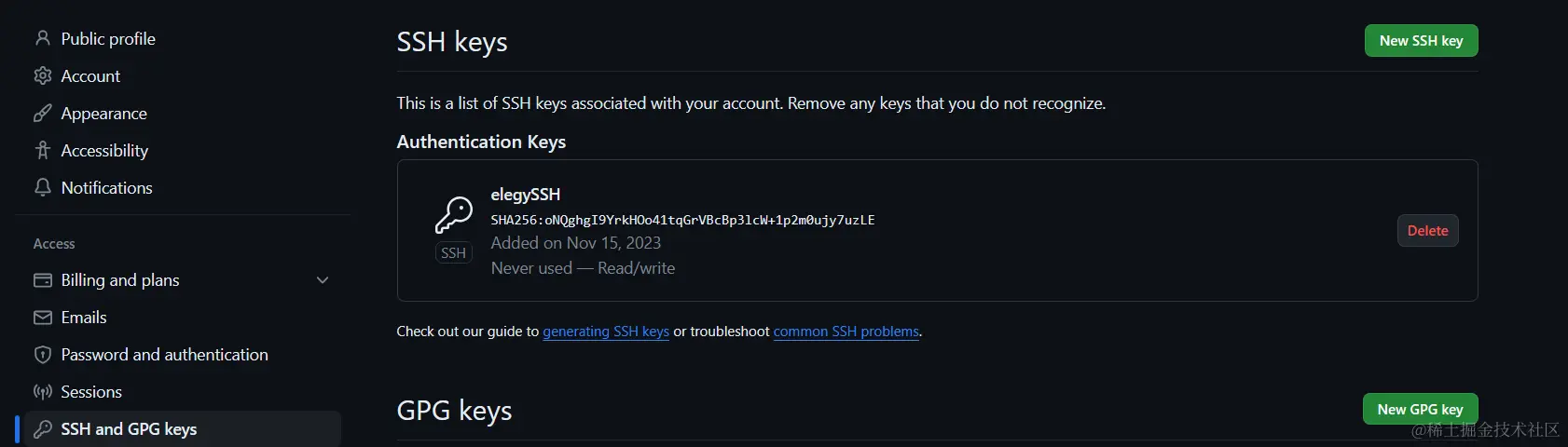Go to the Sessions settings page

[91, 392]
